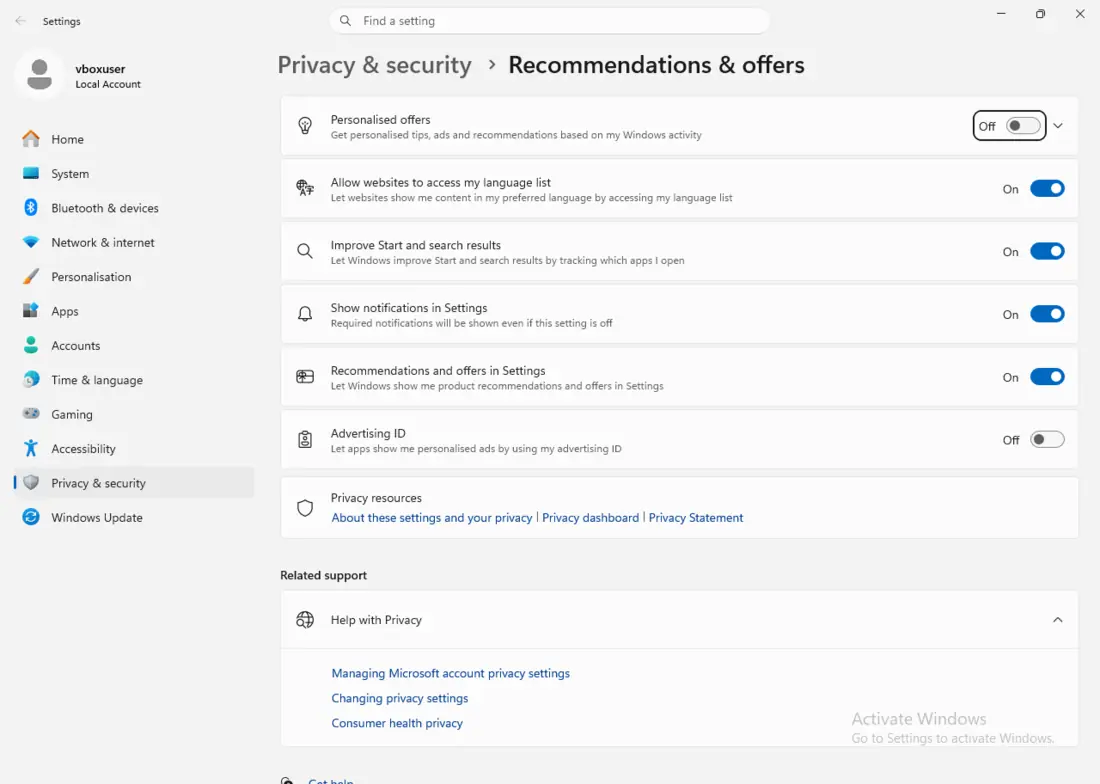Open the Home settings page

click(x=134, y=139)
